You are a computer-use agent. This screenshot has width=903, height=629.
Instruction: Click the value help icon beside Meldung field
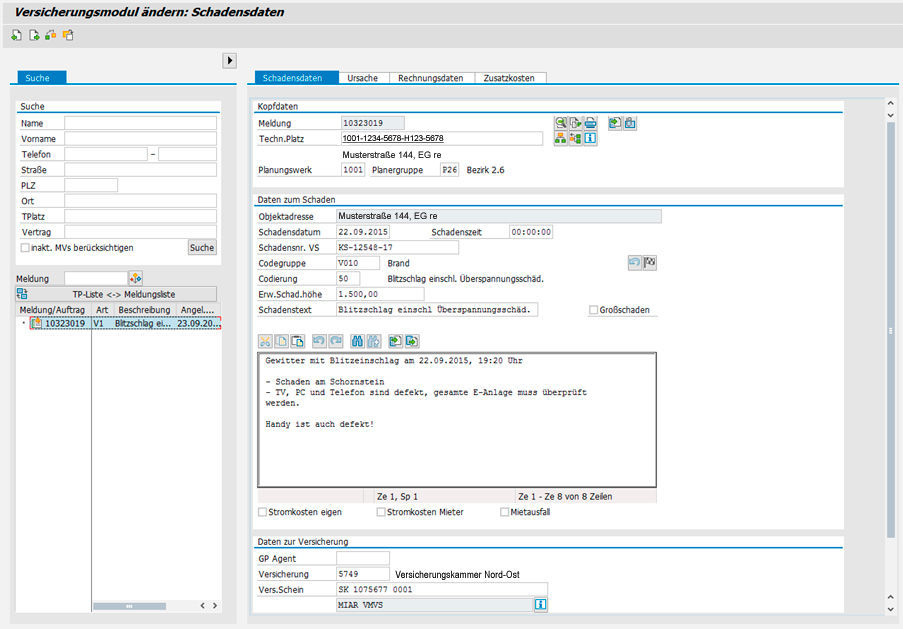click(136, 278)
